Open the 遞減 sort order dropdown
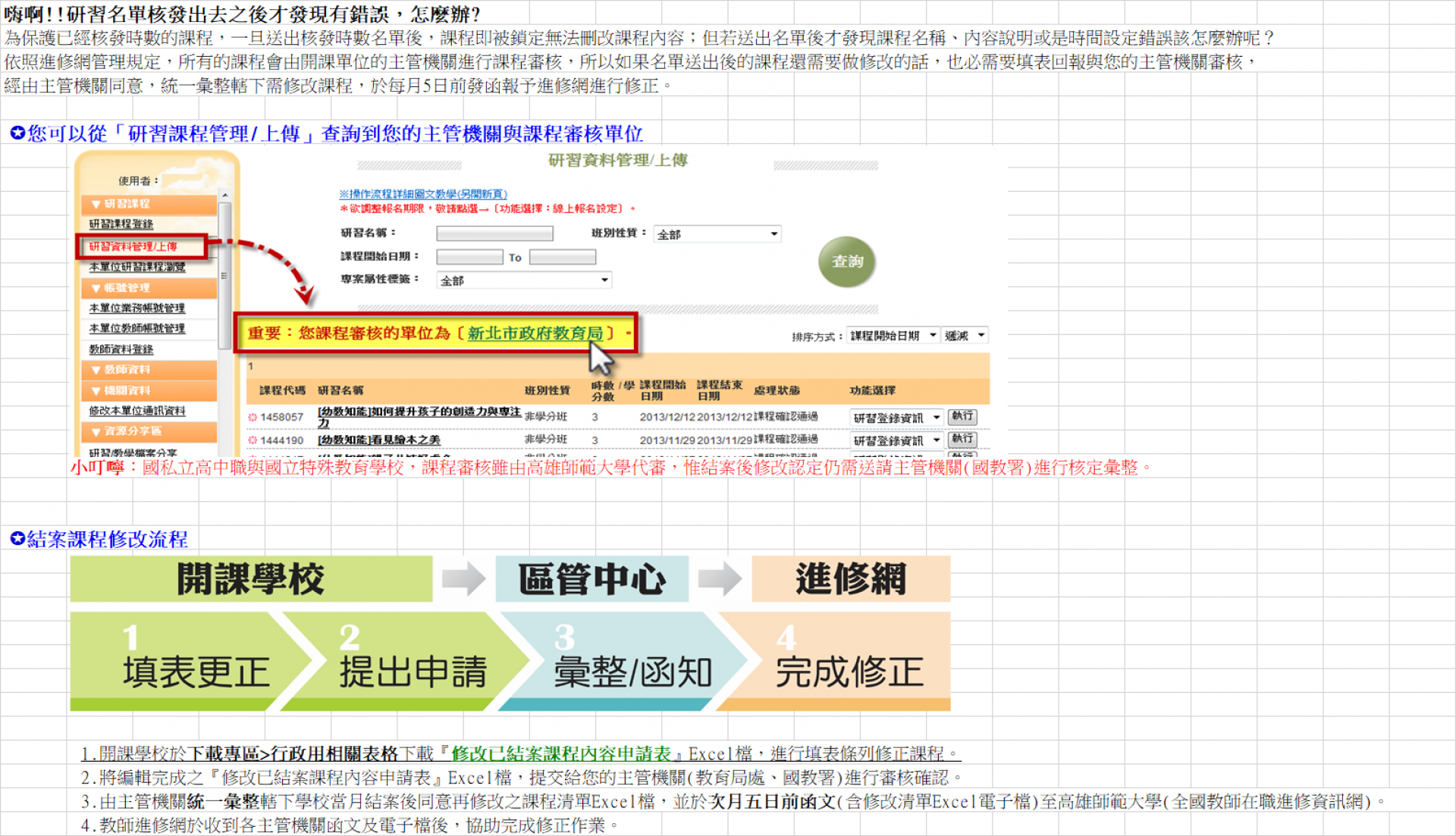This screenshot has width=1456, height=836. point(965,336)
